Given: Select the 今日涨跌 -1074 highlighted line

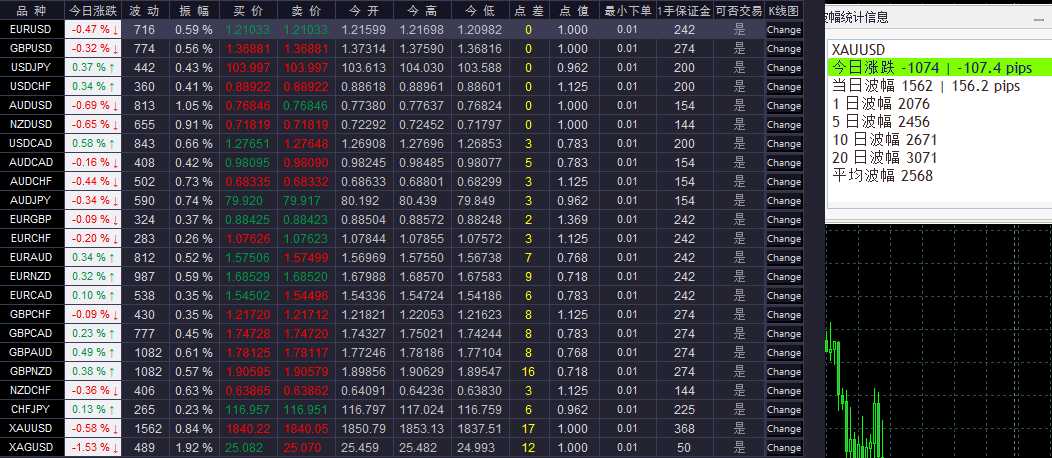Looking at the screenshot, I should (x=939, y=68).
